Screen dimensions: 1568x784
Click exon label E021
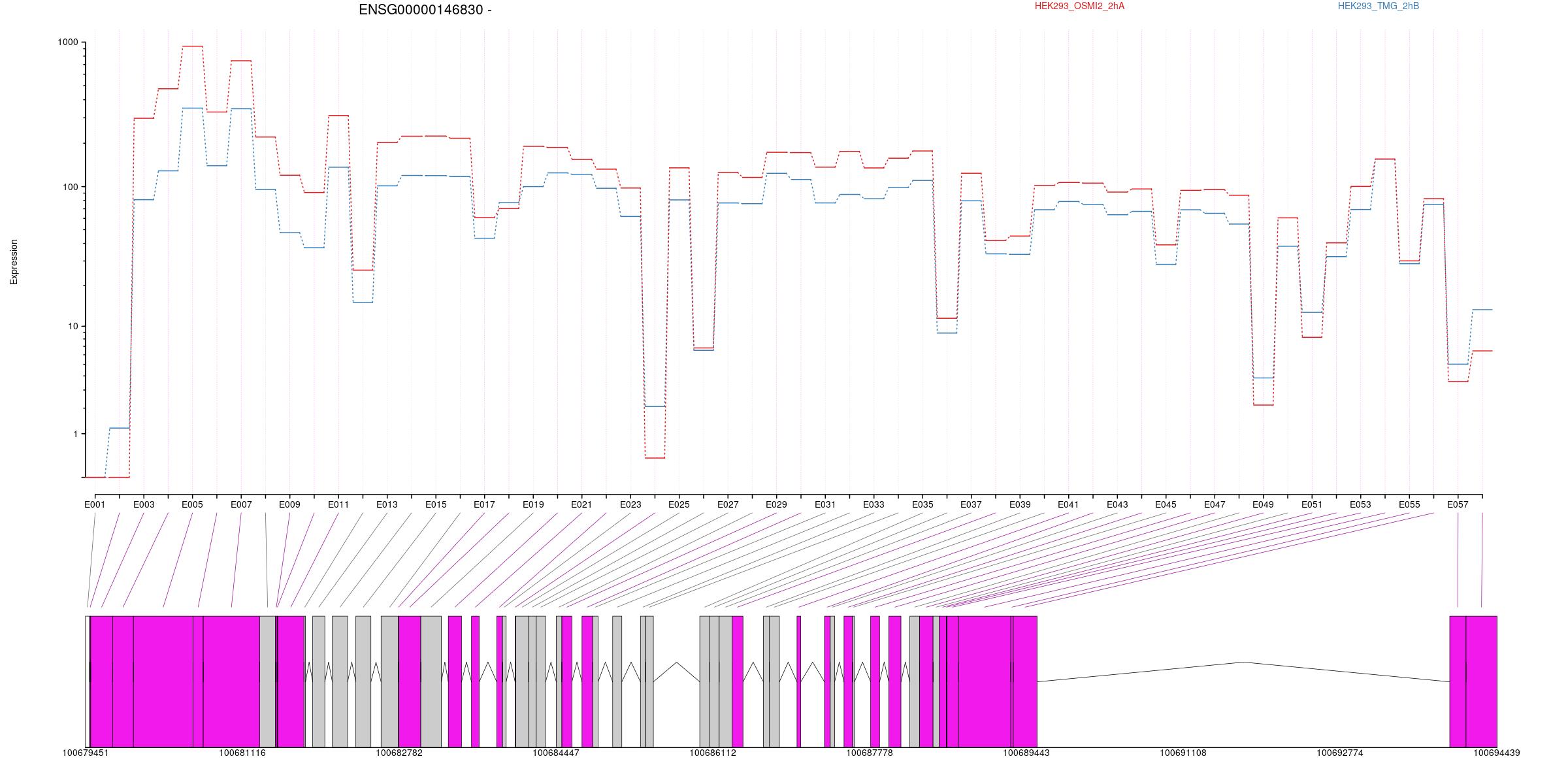coord(581,504)
